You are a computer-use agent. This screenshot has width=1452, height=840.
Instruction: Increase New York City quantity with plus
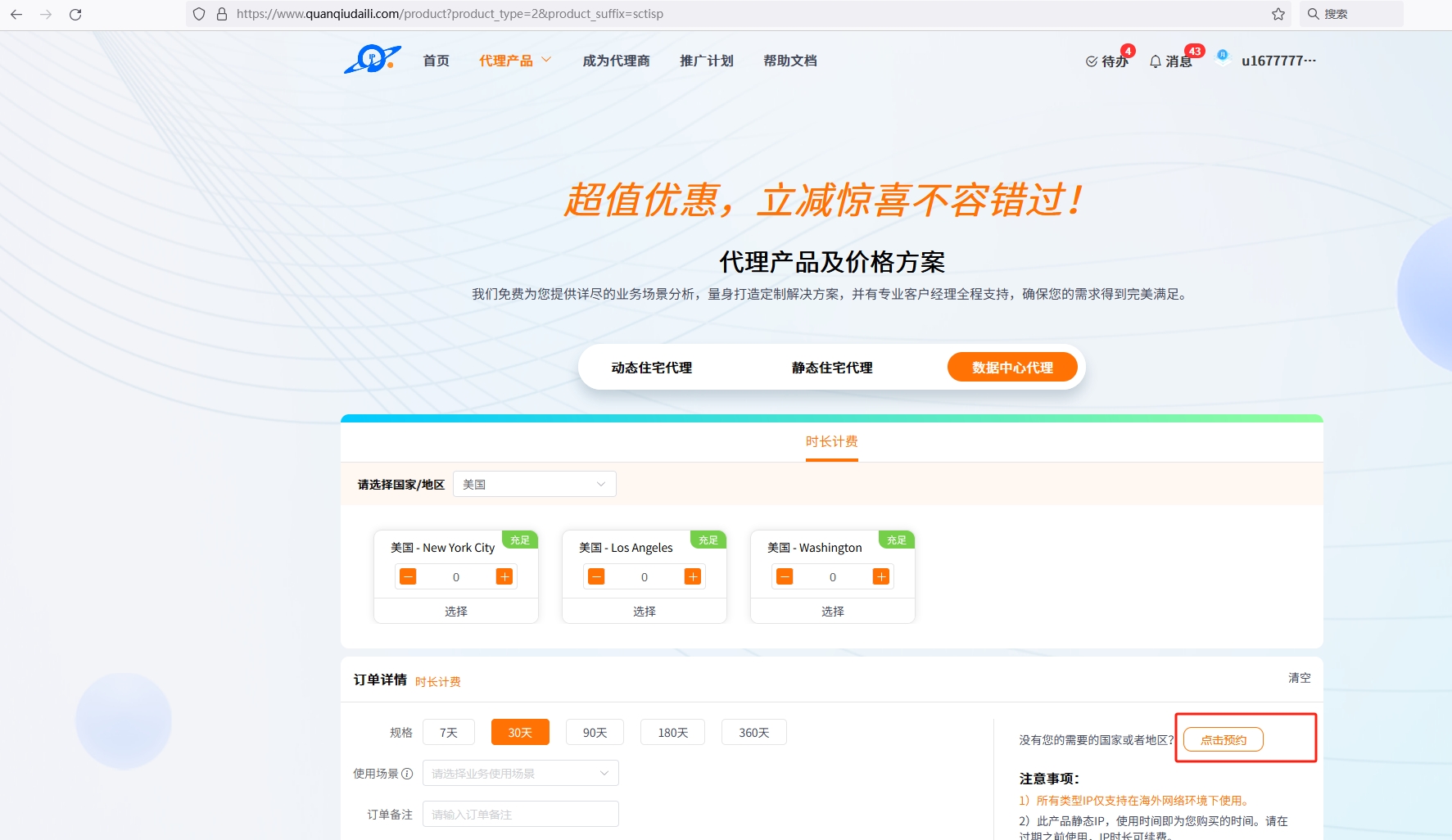(x=504, y=576)
